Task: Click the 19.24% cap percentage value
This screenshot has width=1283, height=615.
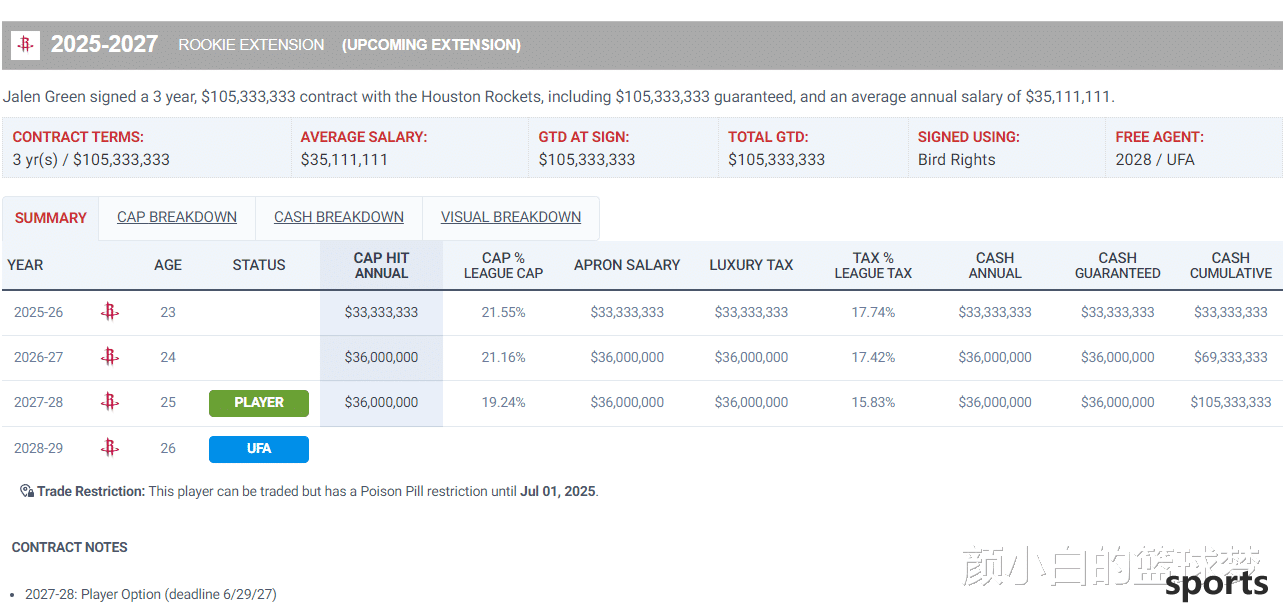Action: 503,402
